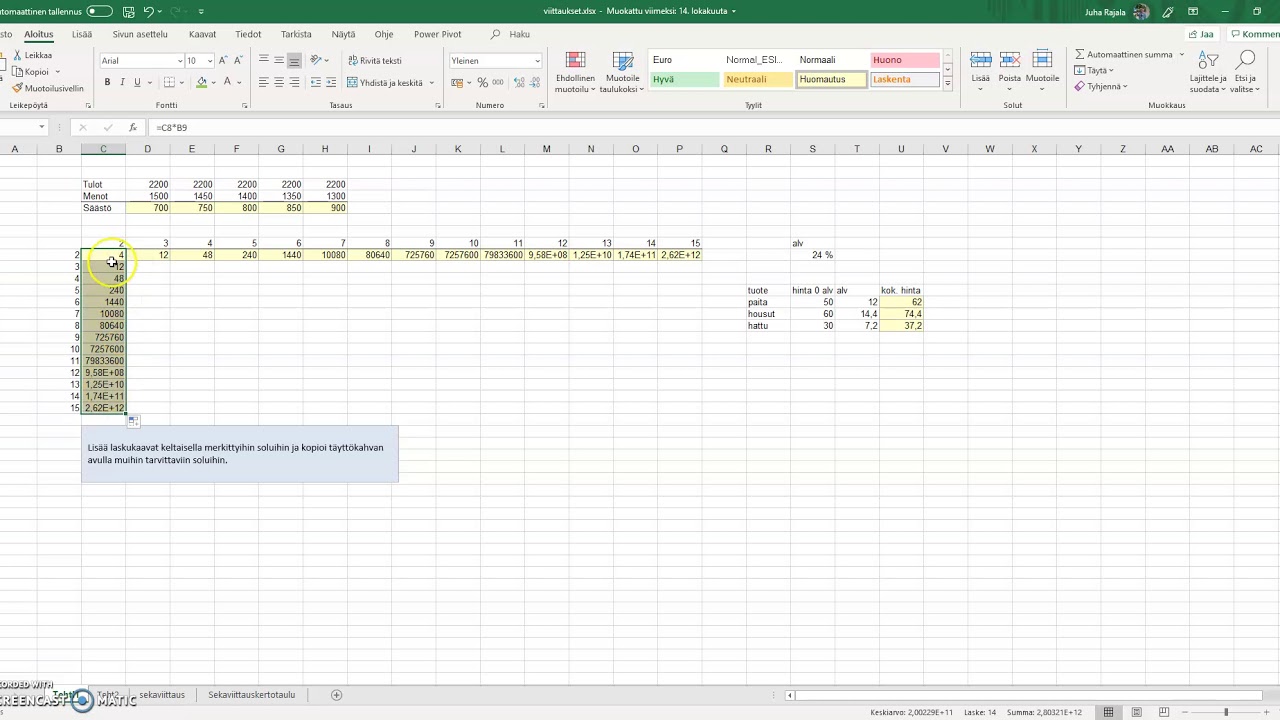The image size is (1280, 720).
Task: Add a new sheet with plus icon
Action: [x=336, y=695]
